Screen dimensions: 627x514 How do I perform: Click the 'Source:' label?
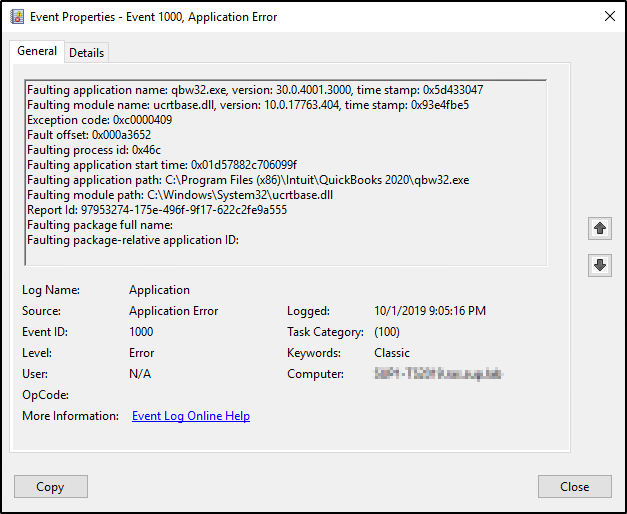pyautogui.click(x=41, y=311)
